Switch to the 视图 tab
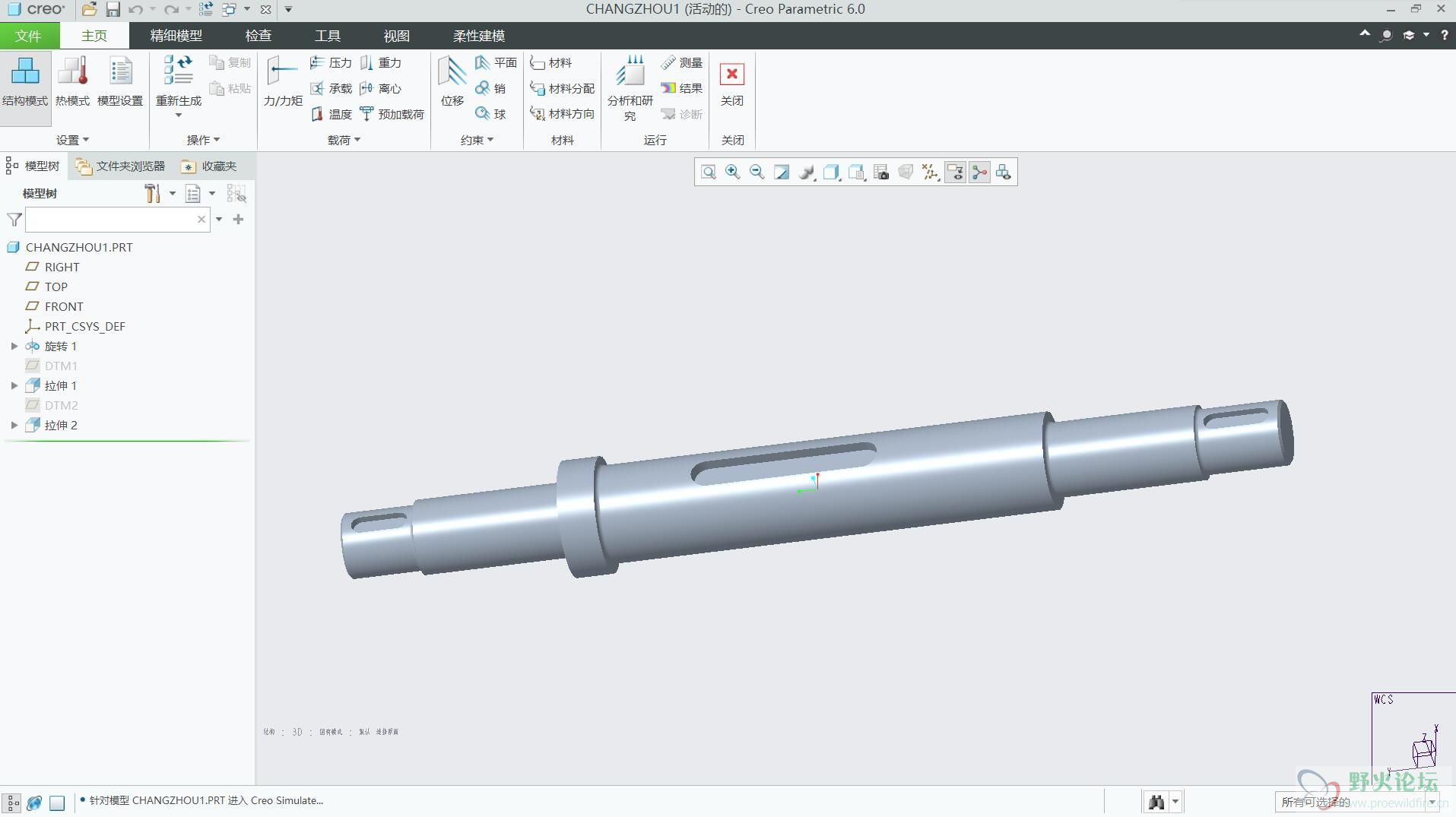The height and width of the screenshot is (817, 1456). click(x=396, y=36)
